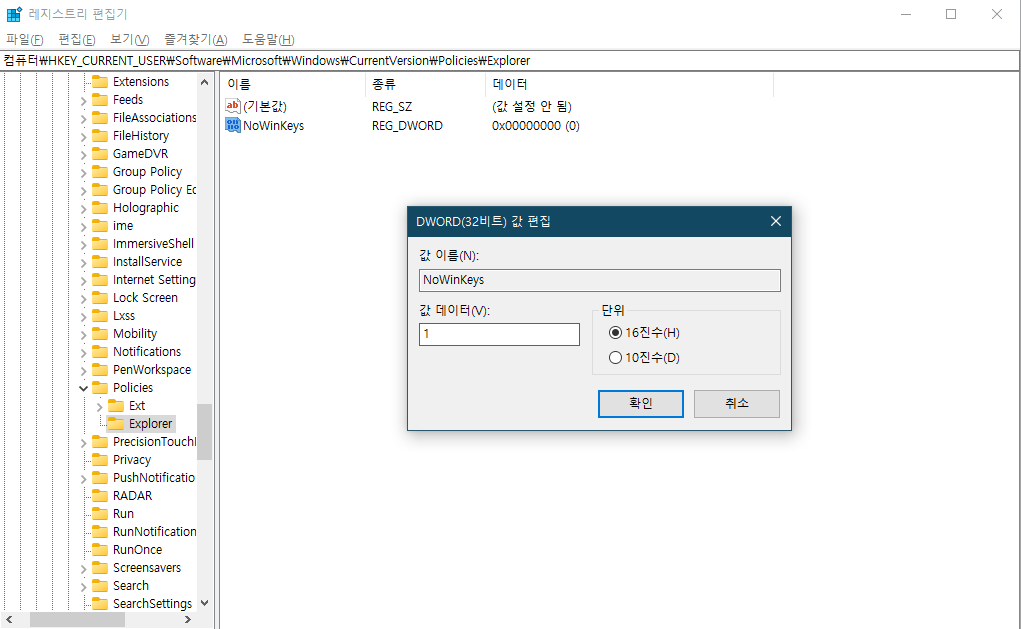Click the 데이터 column header
The height and width of the screenshot is (629, 1021).
(x=630, y=84)
